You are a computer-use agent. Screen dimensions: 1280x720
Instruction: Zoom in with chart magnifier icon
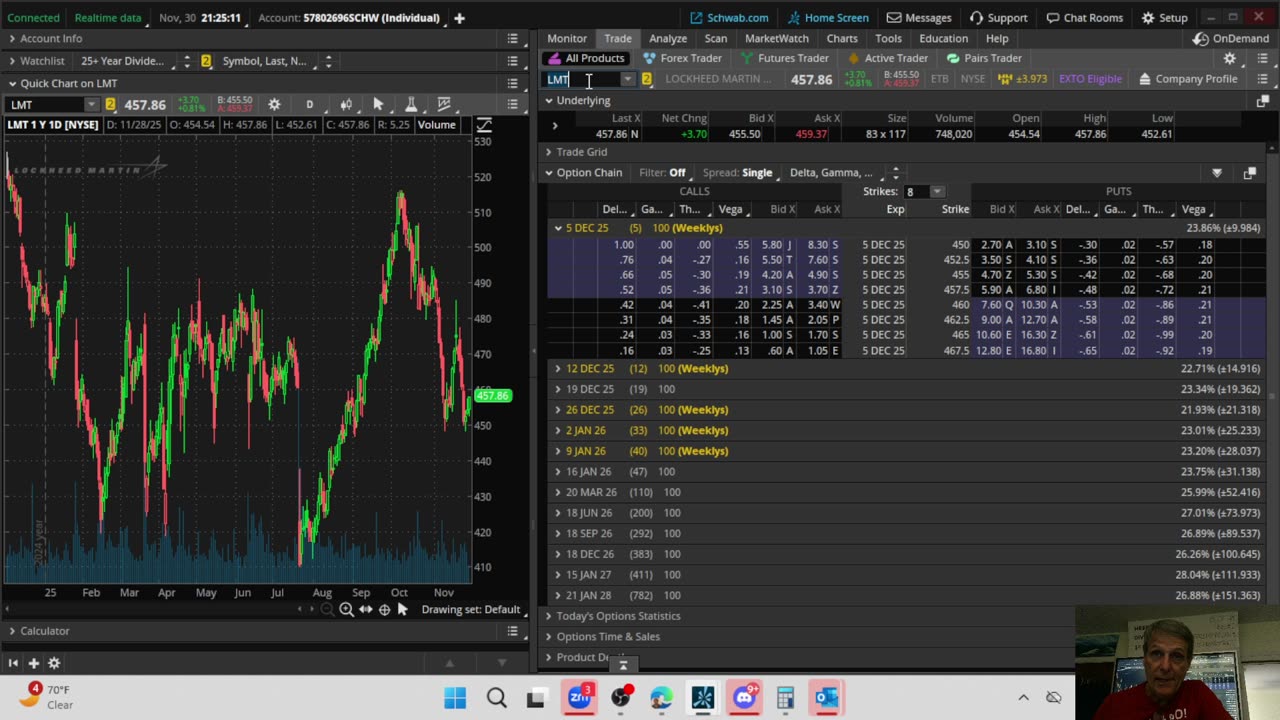[346, 609]
